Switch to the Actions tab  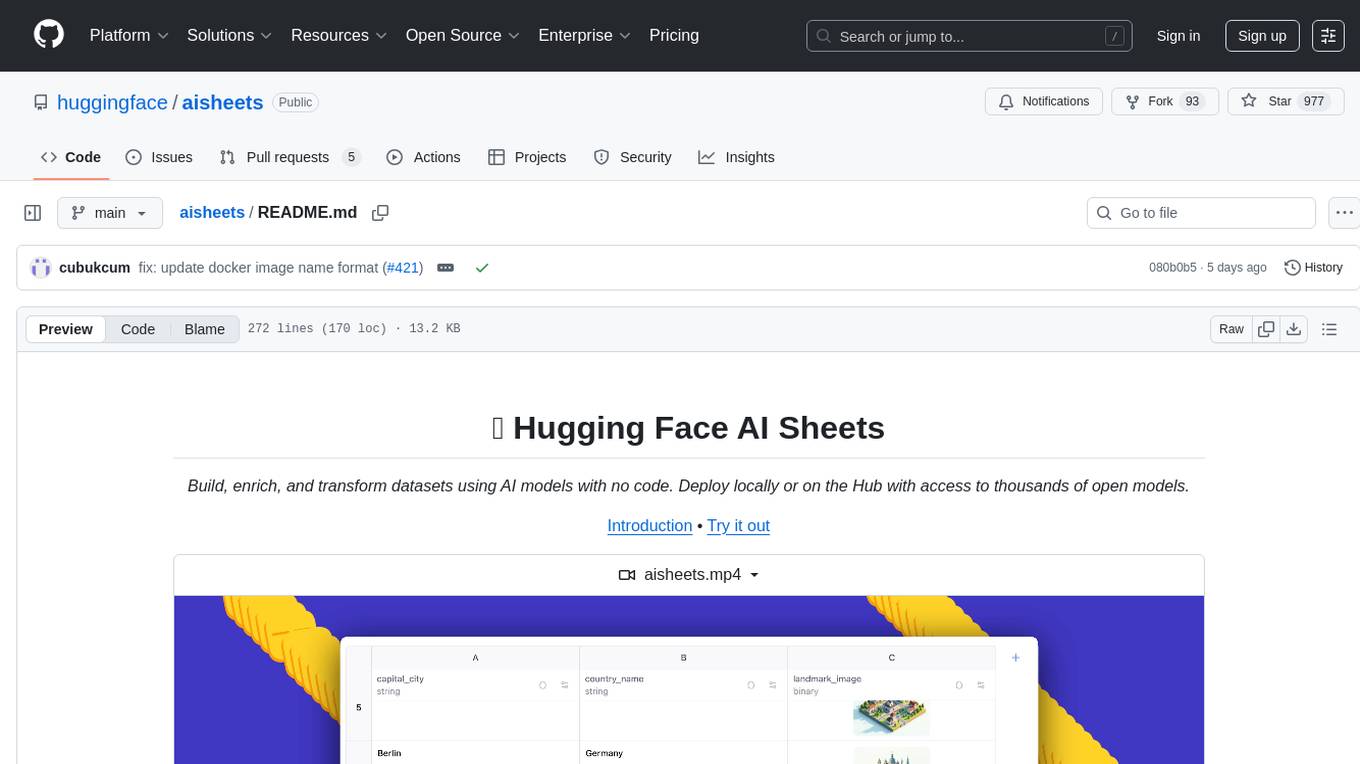423,157
